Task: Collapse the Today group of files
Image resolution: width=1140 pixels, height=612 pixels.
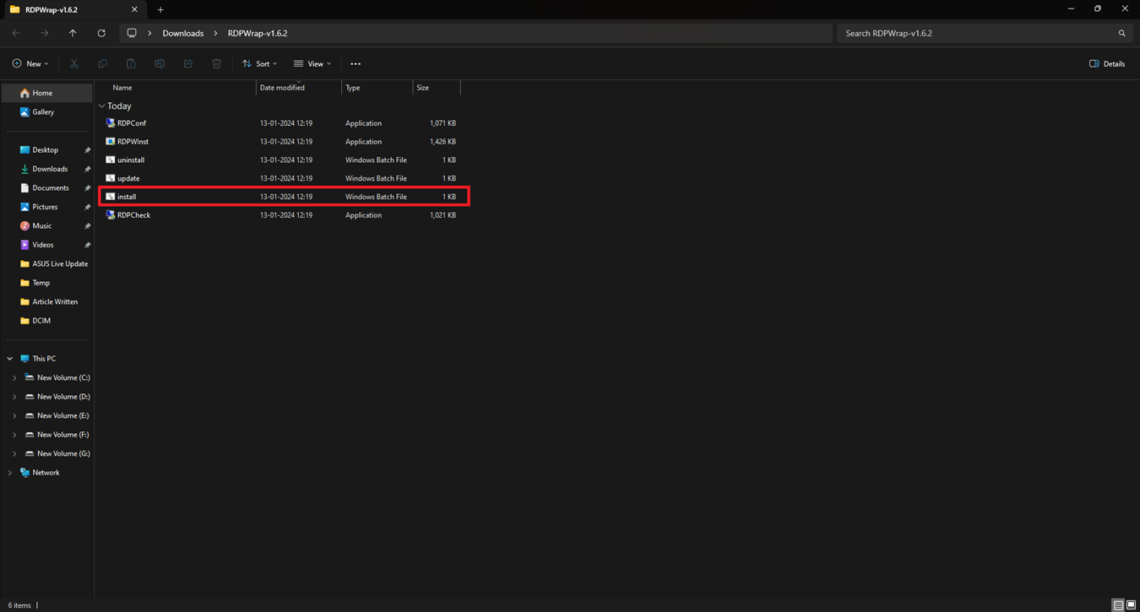Action: point(101,105)
